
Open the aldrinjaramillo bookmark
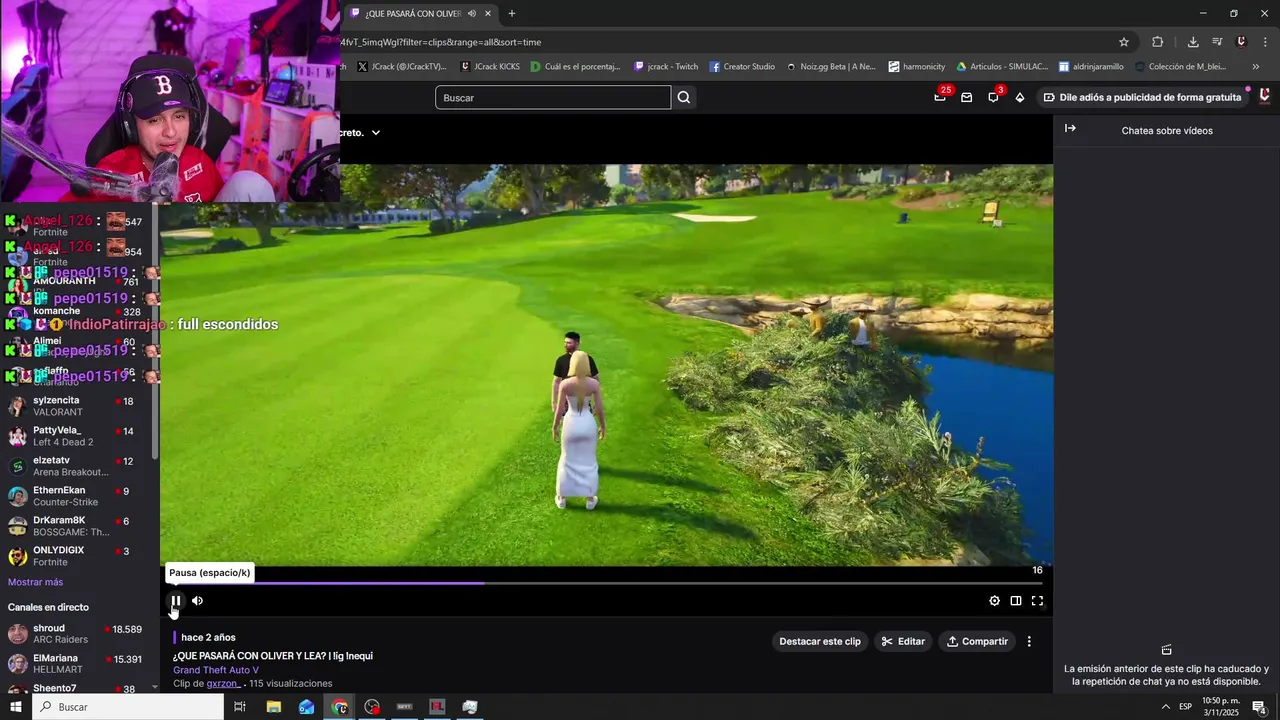[1091, 67]
